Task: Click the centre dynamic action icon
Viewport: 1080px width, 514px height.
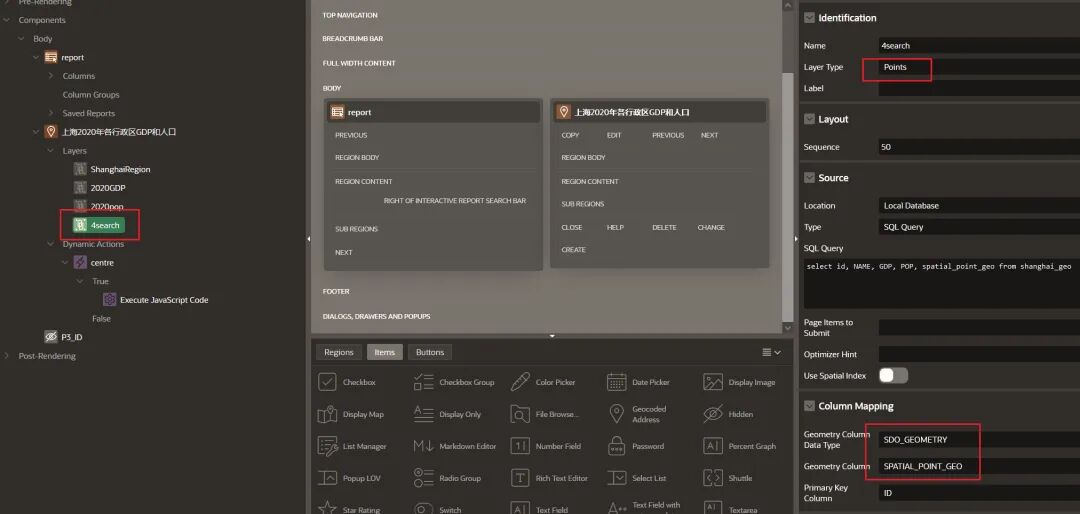Action: tap(80, 263)
